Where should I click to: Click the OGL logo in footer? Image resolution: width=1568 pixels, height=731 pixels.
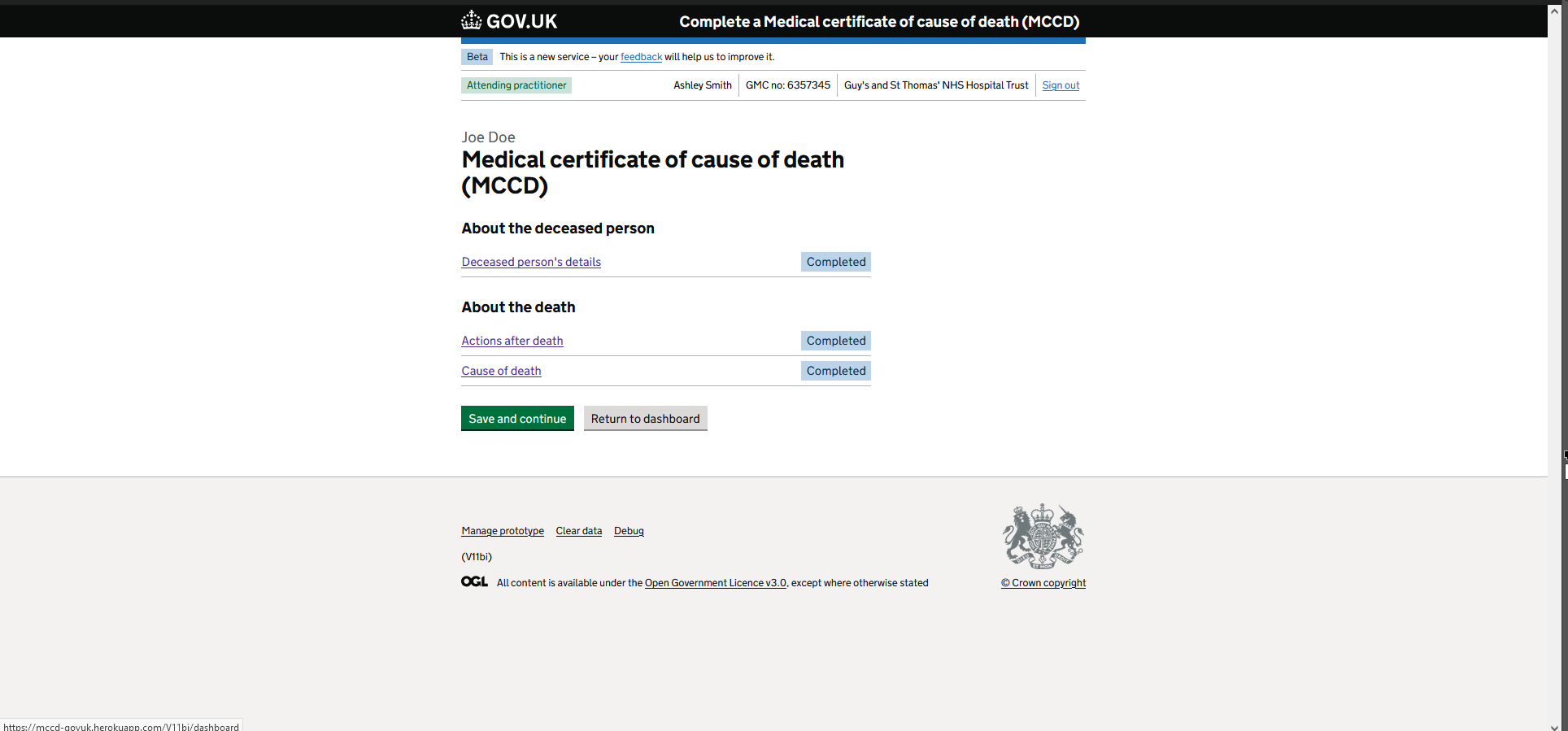click(474, 581)
